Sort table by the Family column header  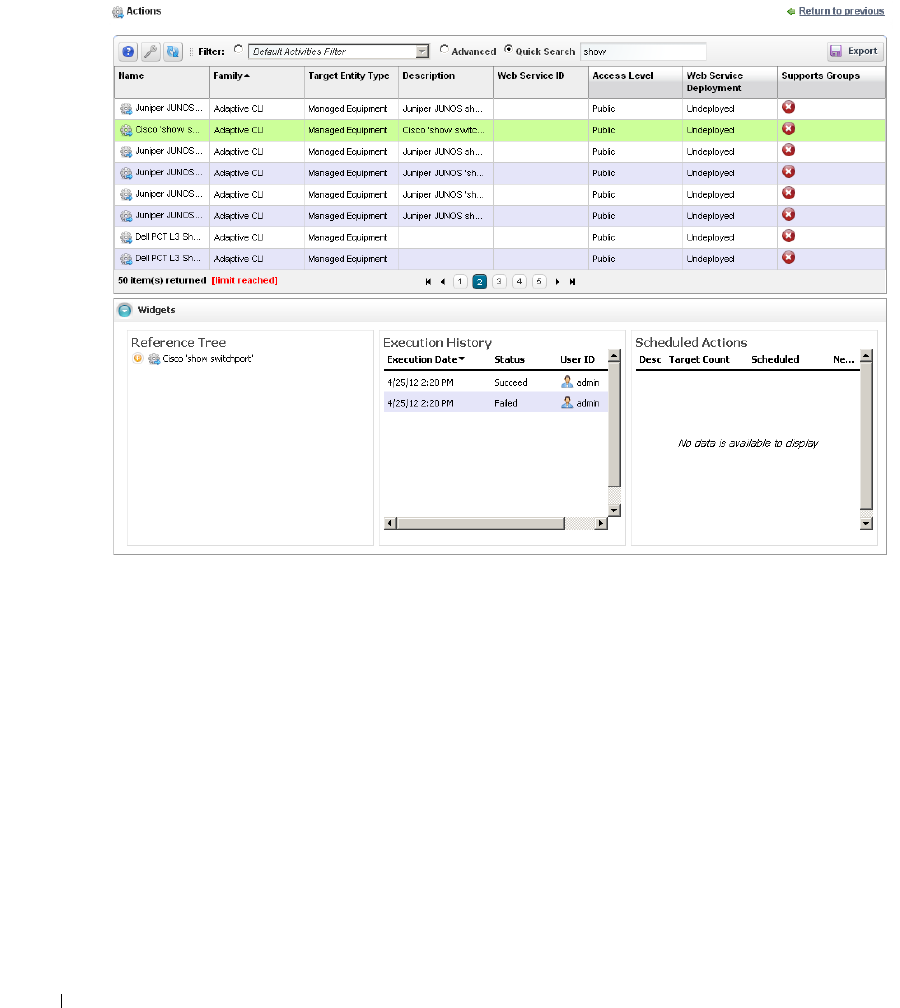(x=256, y=82)
